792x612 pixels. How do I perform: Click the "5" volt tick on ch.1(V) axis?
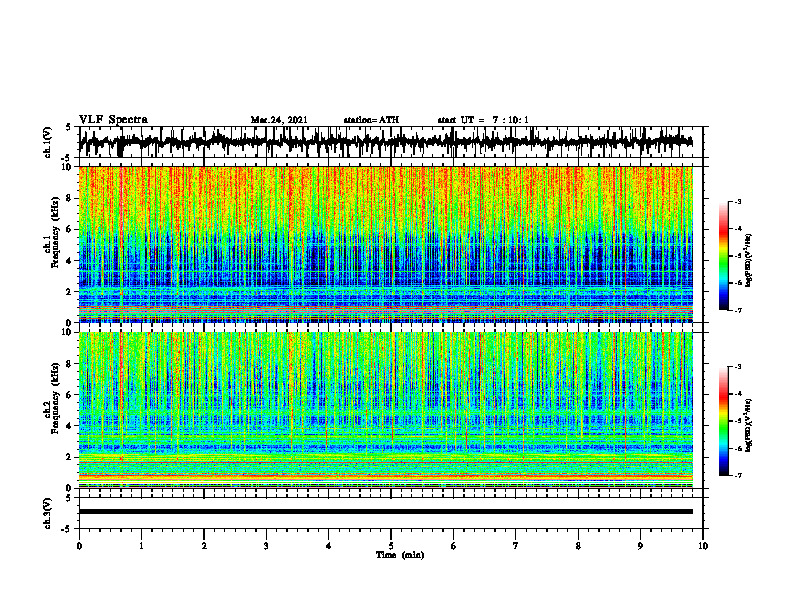(x=69, y=128)
